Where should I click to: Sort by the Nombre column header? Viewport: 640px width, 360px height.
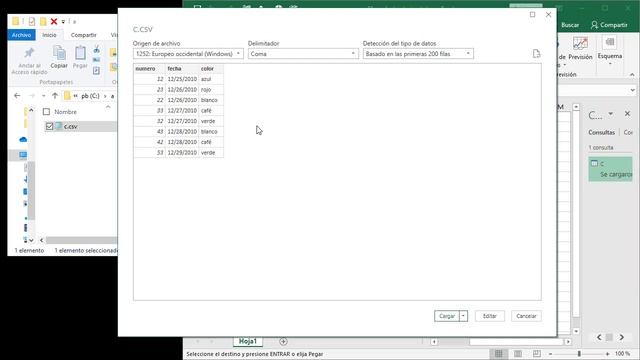(x=65, y=111)
